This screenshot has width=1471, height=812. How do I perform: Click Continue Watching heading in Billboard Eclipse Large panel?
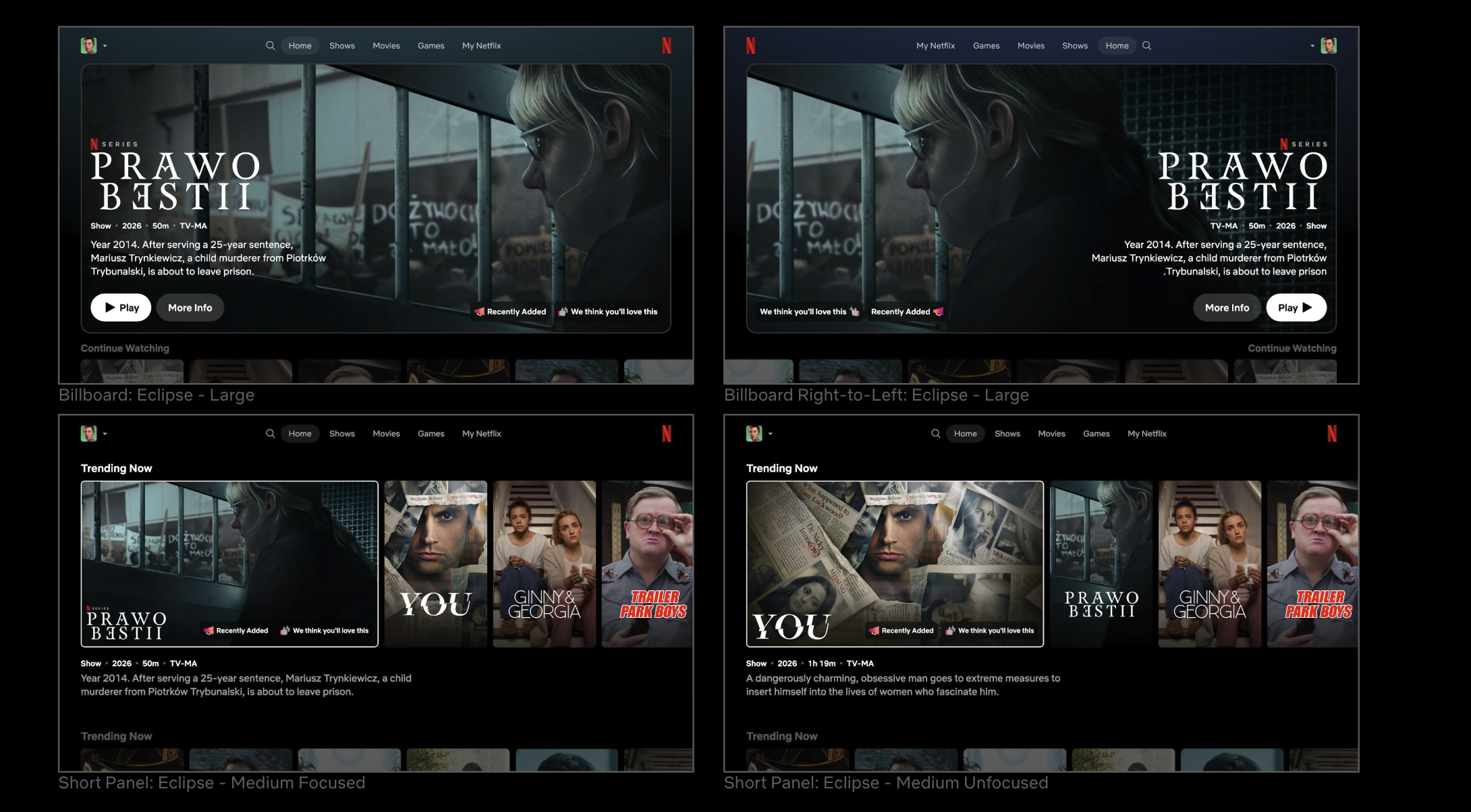coord(125,348)
